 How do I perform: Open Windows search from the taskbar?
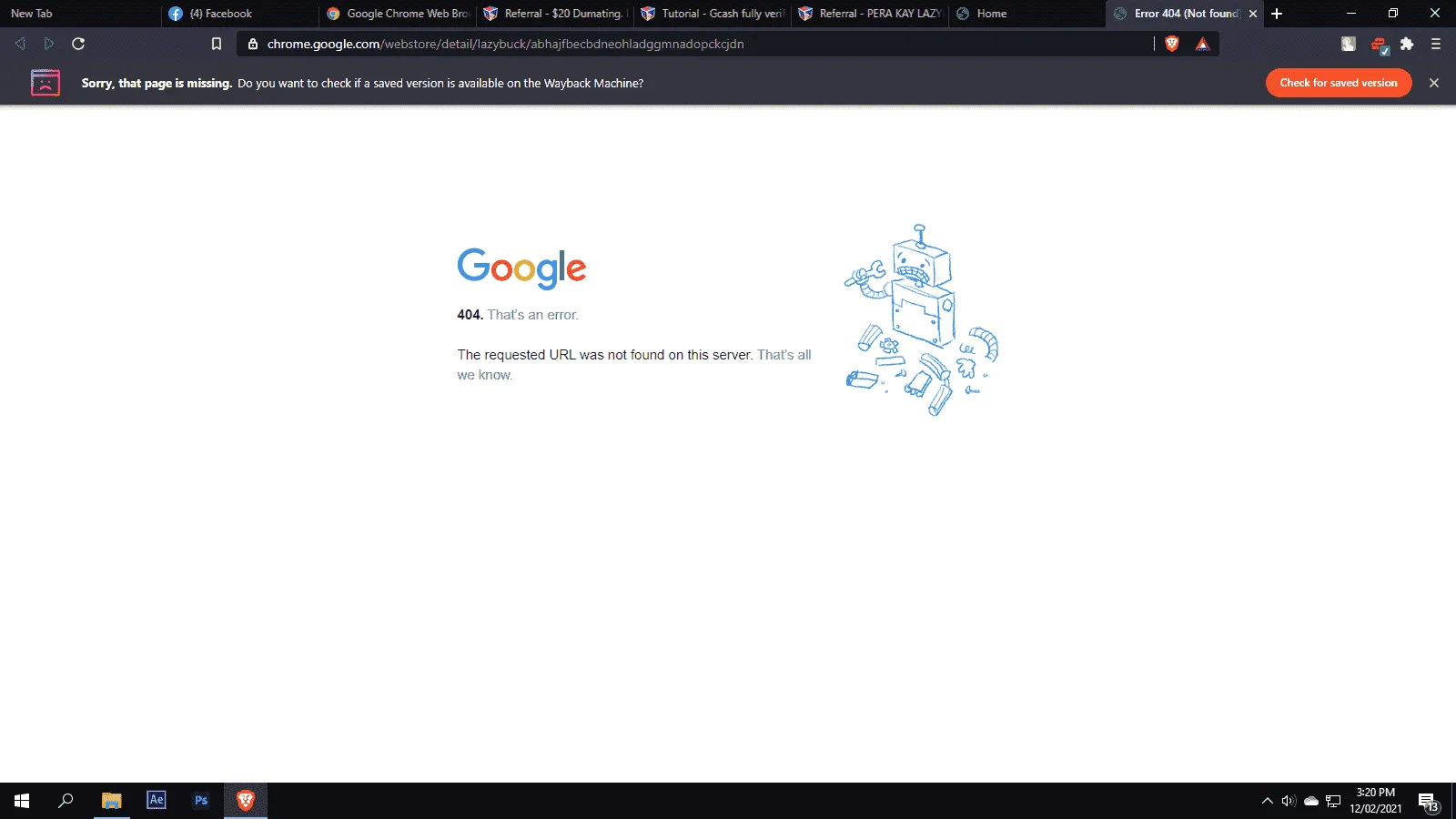pyautogui.click(x=66, y=801)
